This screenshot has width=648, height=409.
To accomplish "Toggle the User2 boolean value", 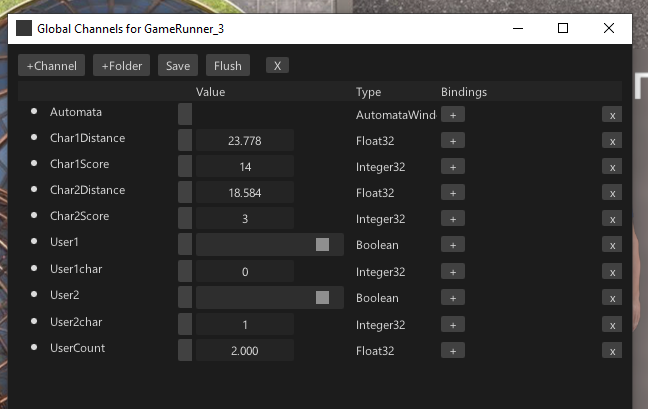I will click(x=322, y=297).
